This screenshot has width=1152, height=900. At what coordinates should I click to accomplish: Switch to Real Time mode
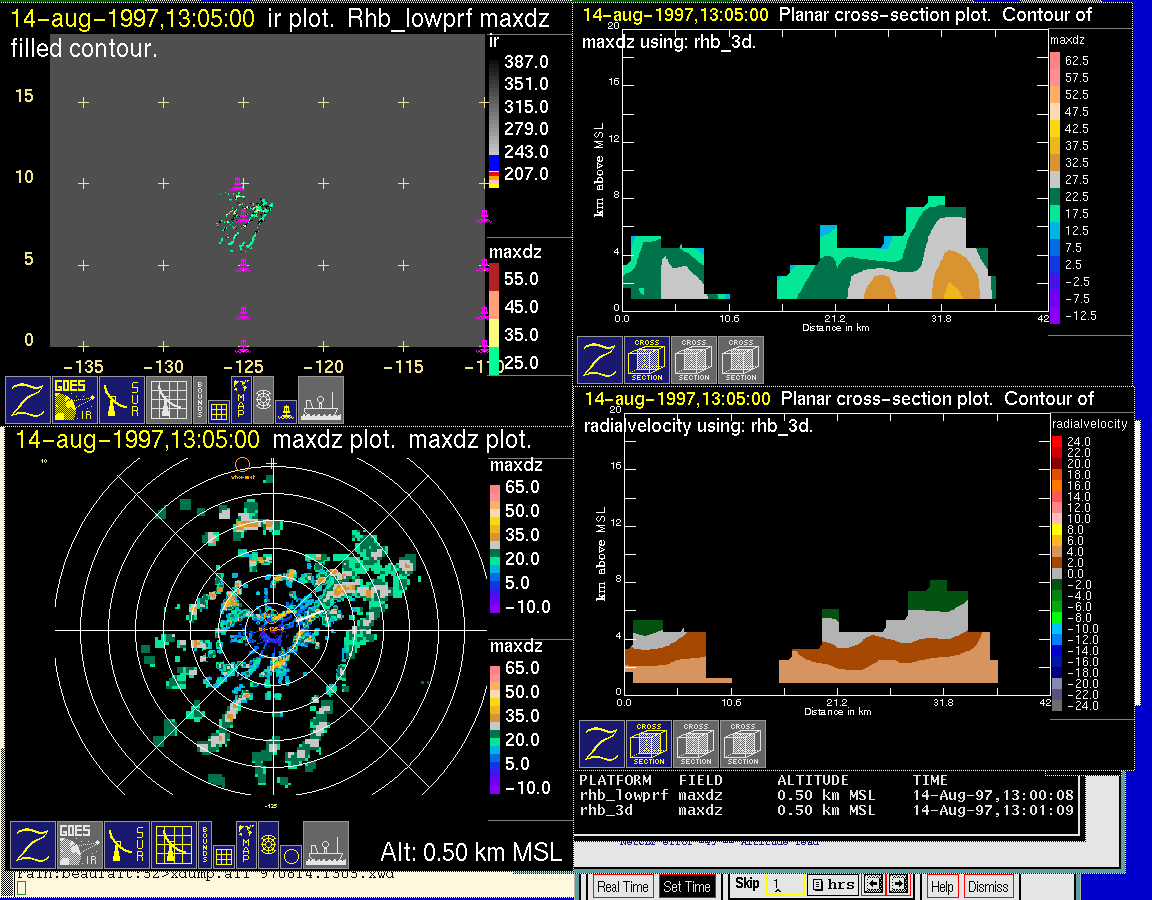point(622,886)
